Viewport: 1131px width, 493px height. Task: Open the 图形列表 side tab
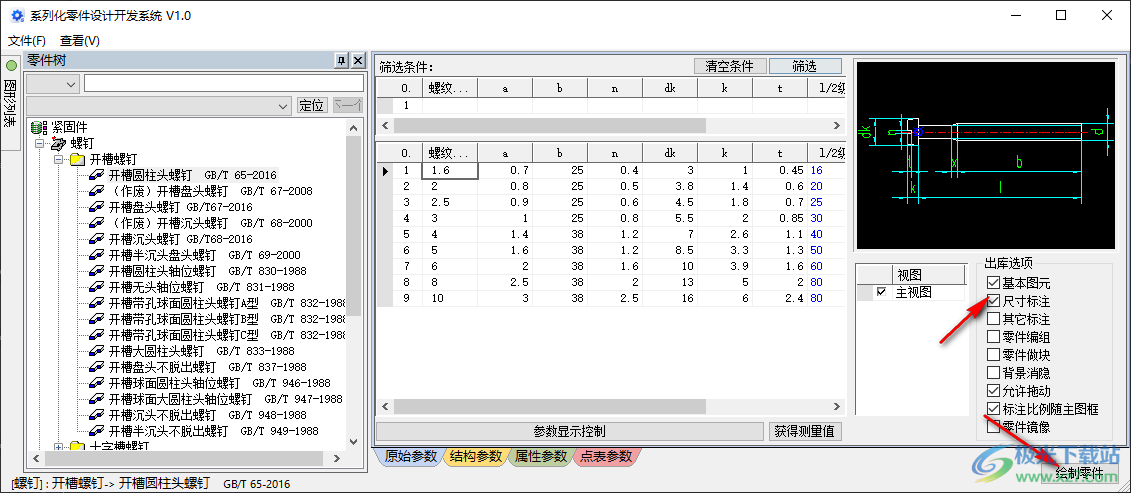coord(11,102)
